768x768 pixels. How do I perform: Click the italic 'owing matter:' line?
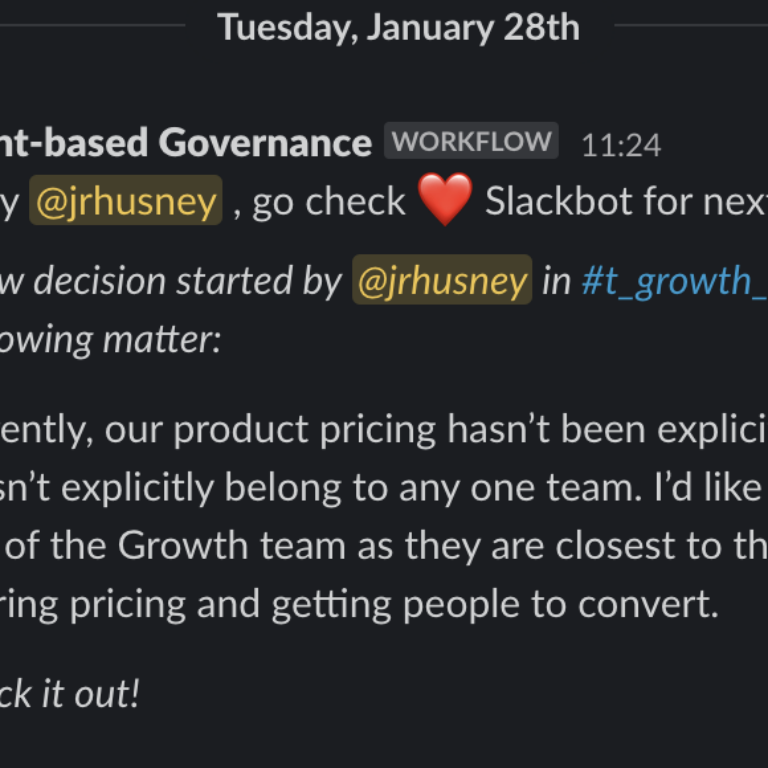[110, 340]
